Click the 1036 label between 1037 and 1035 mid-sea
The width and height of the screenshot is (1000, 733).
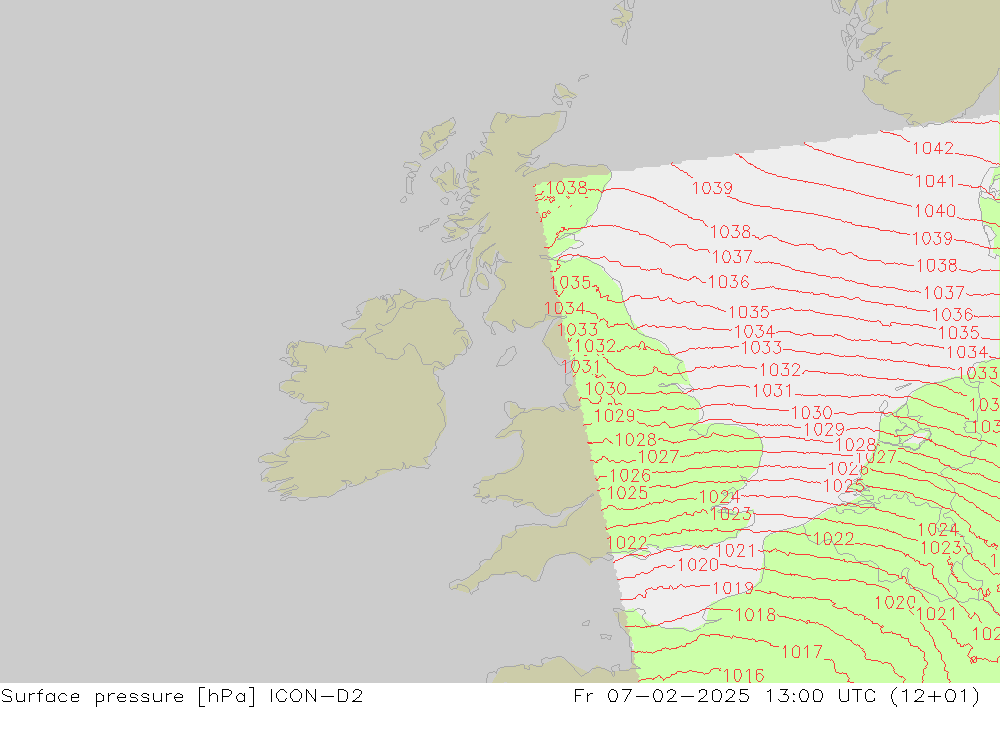[729, 281]
